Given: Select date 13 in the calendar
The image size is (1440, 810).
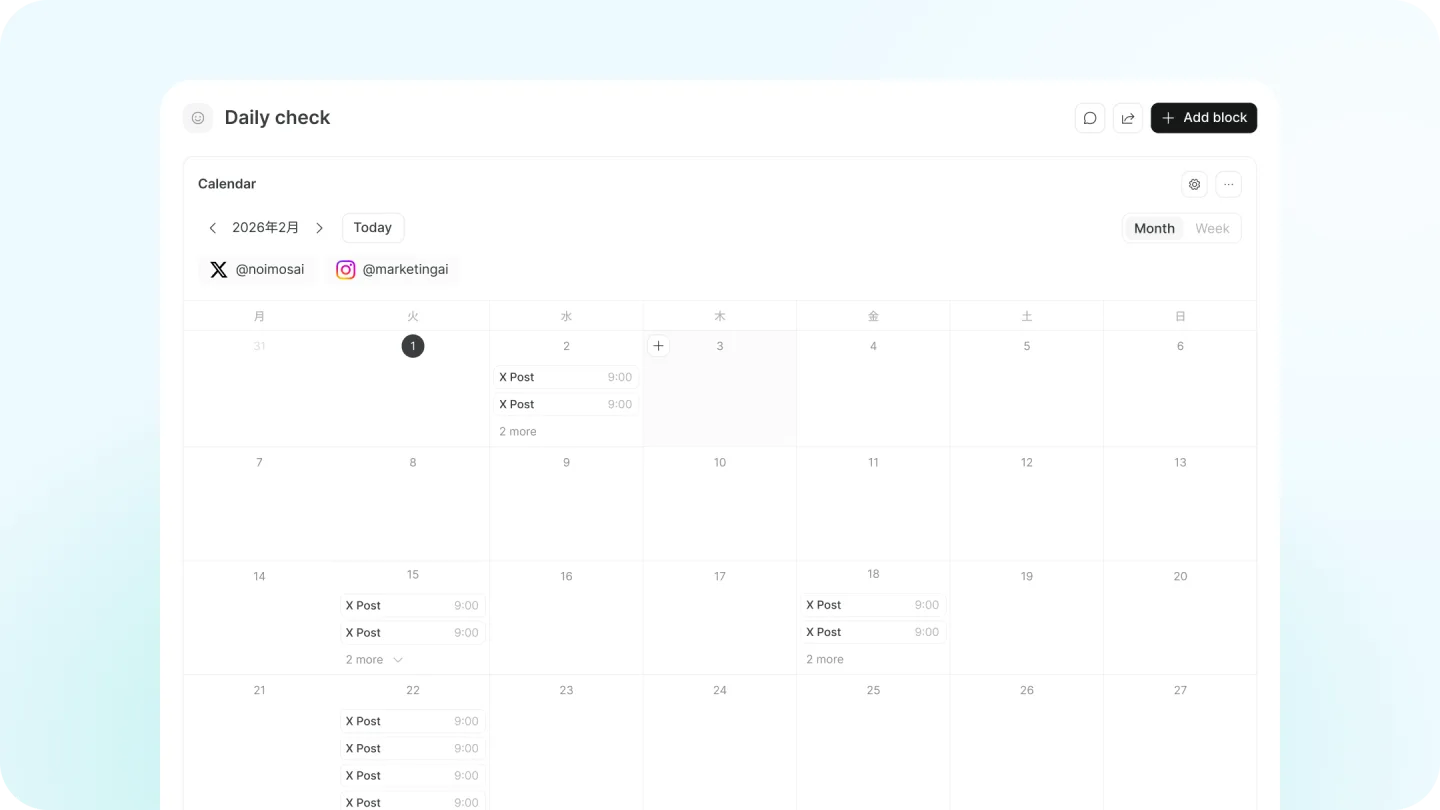Looking at the screenshot, I should (1180, 462).
